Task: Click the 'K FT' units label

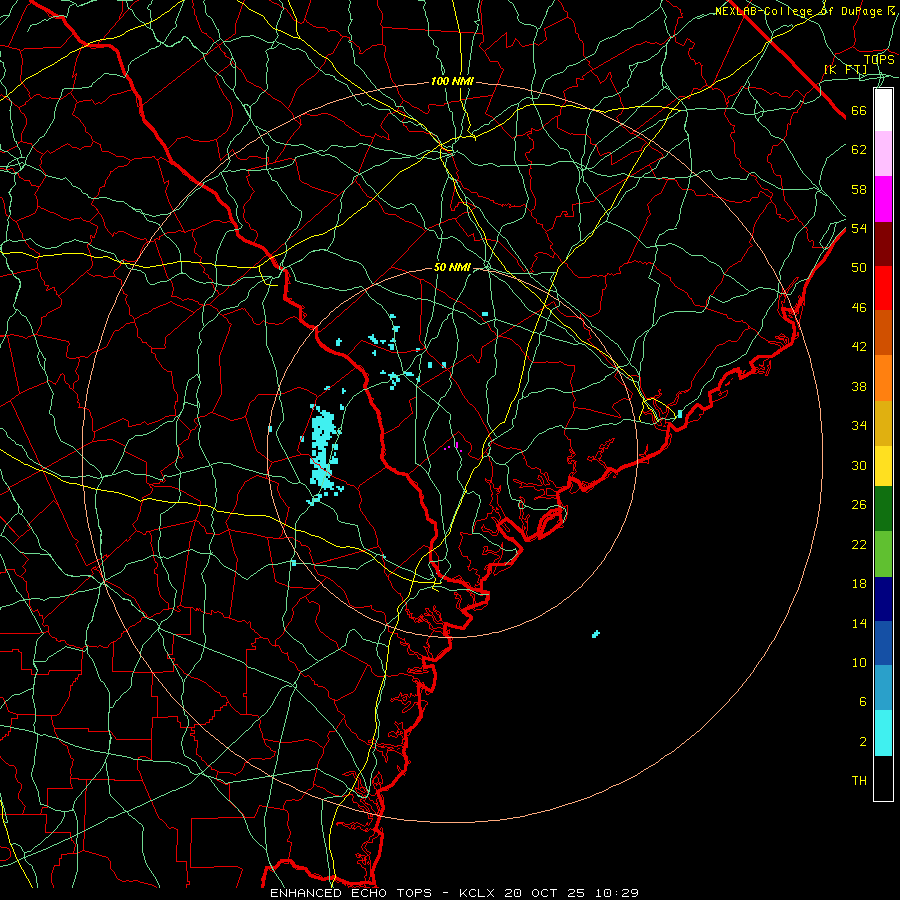Action: pyautogui.click(x=846, y=70)
